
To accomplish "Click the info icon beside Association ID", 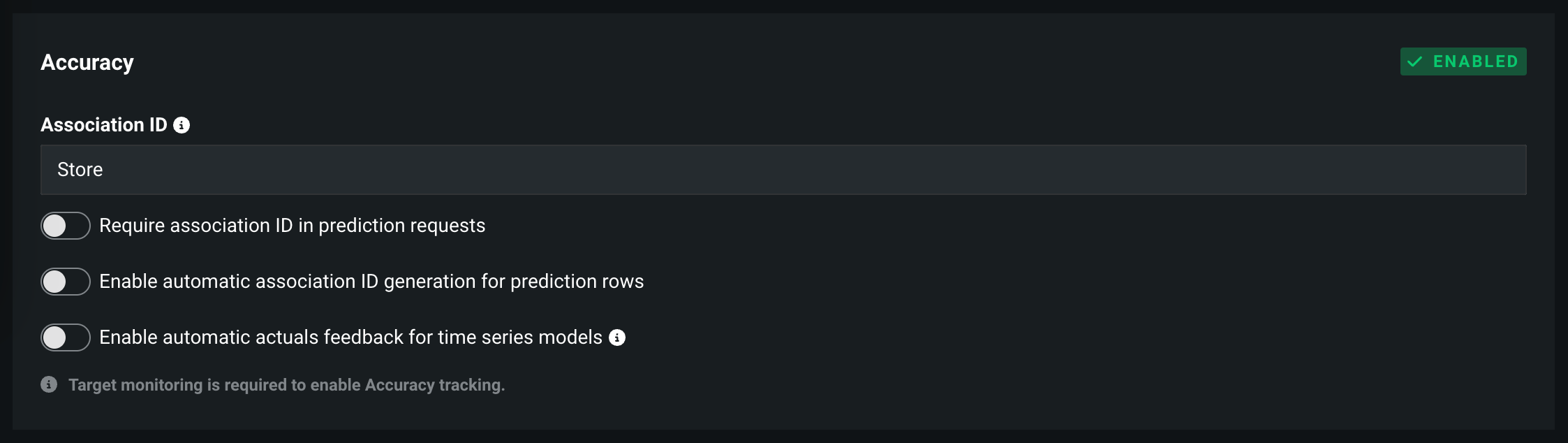I will (x=182, y=125).
